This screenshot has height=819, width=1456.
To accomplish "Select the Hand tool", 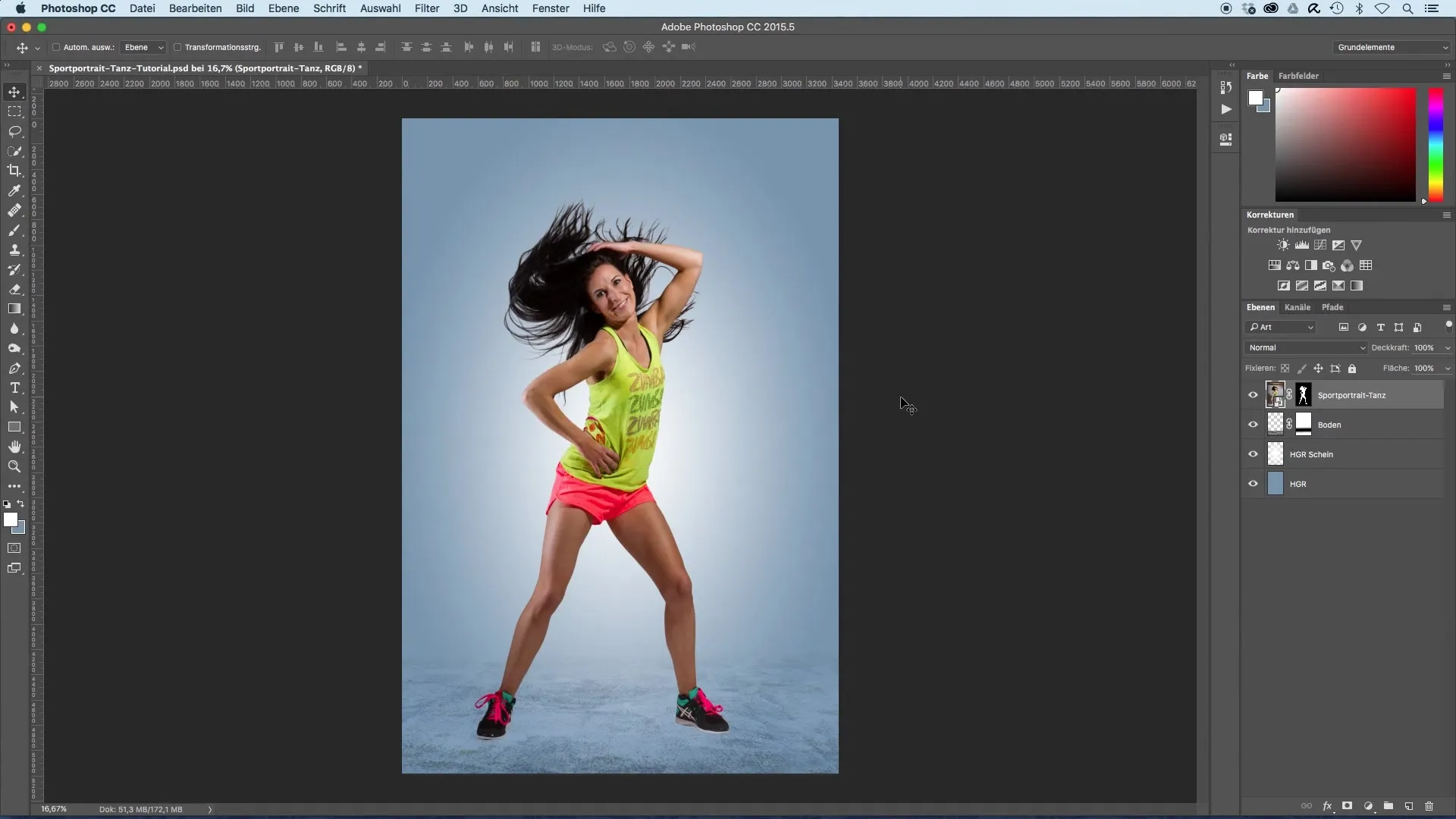I will point(14,447).
